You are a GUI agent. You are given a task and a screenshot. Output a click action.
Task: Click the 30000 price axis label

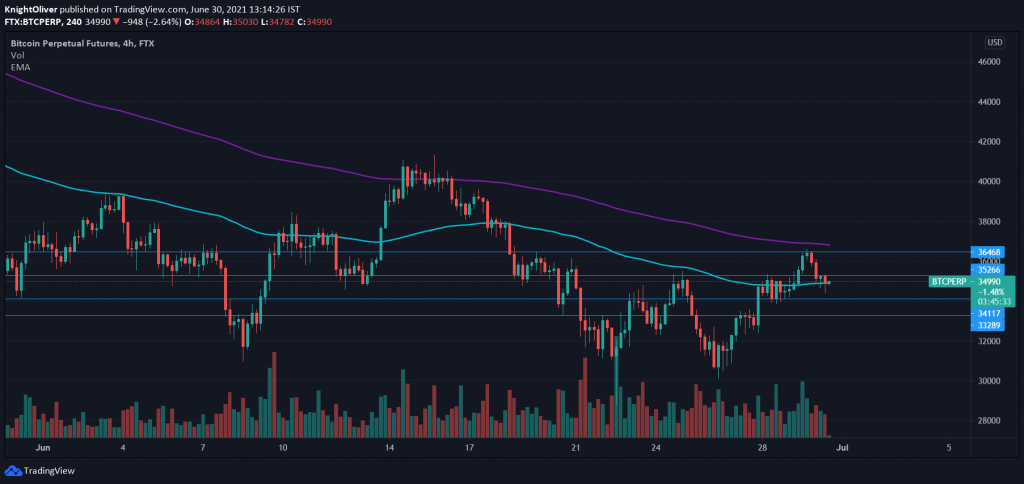coord(990,381)
